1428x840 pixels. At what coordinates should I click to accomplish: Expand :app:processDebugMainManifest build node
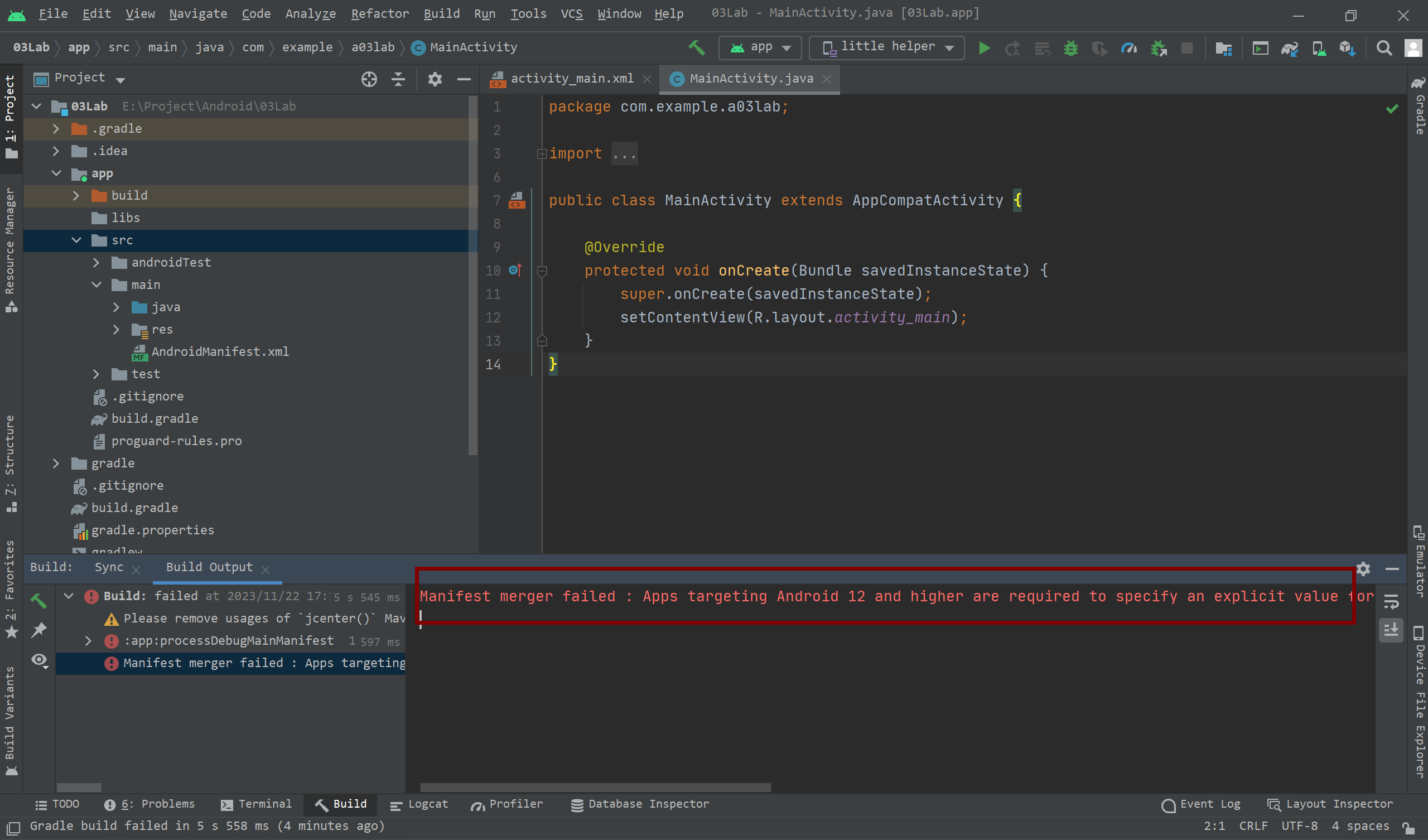click(88, 641)
